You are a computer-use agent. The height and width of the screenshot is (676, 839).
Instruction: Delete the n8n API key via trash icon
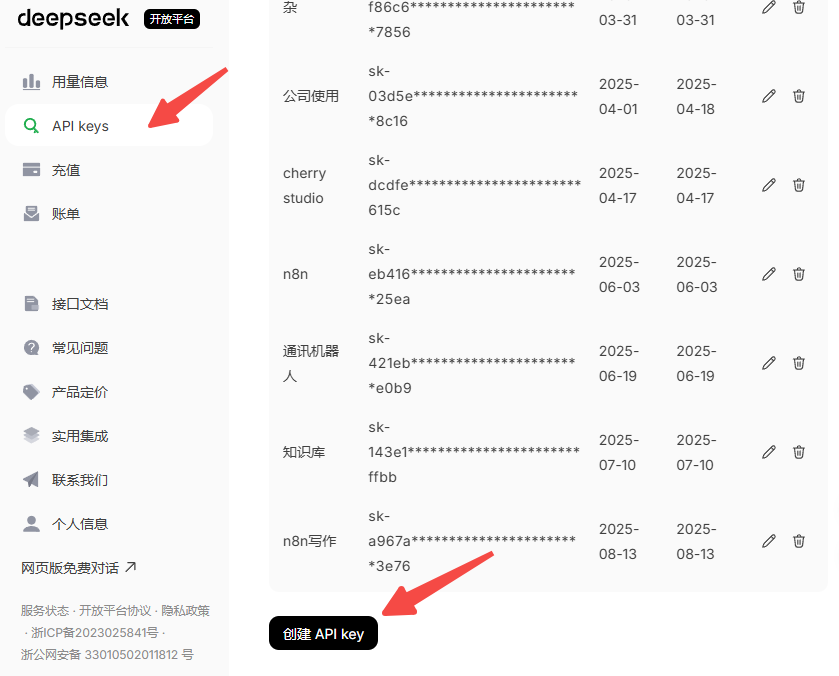click(x=799, y=274)
